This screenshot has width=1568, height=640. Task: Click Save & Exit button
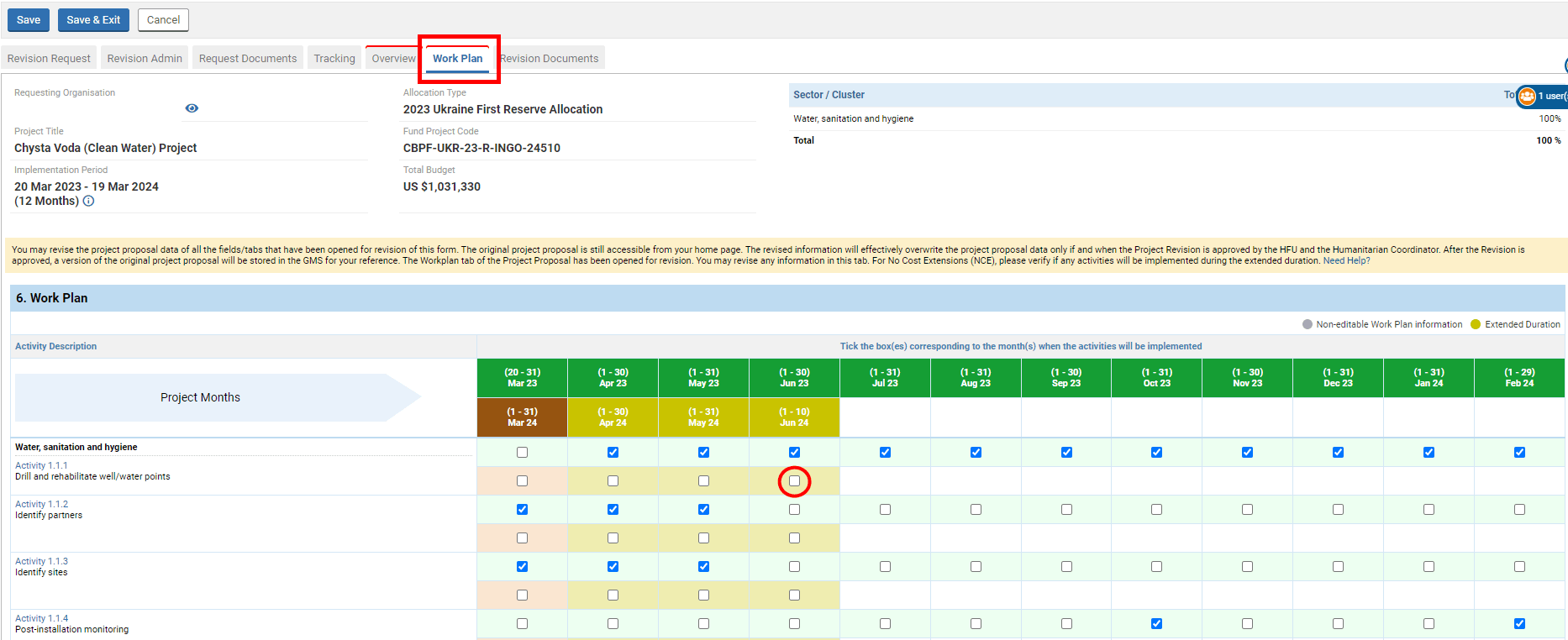tap(93, 20)
